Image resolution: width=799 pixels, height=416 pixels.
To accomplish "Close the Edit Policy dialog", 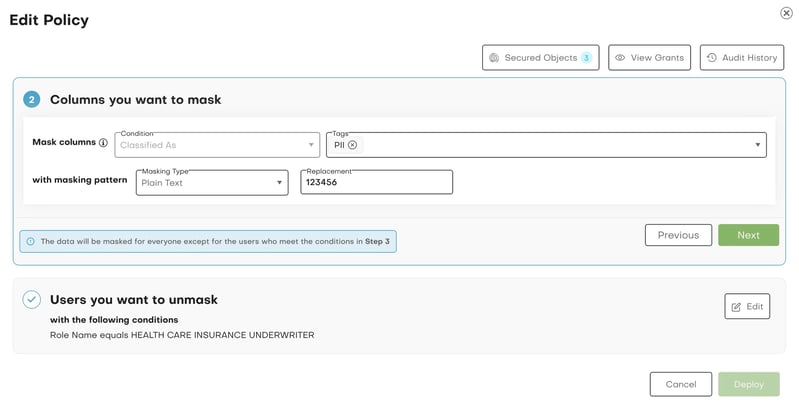I will click(x=786, y=13).
